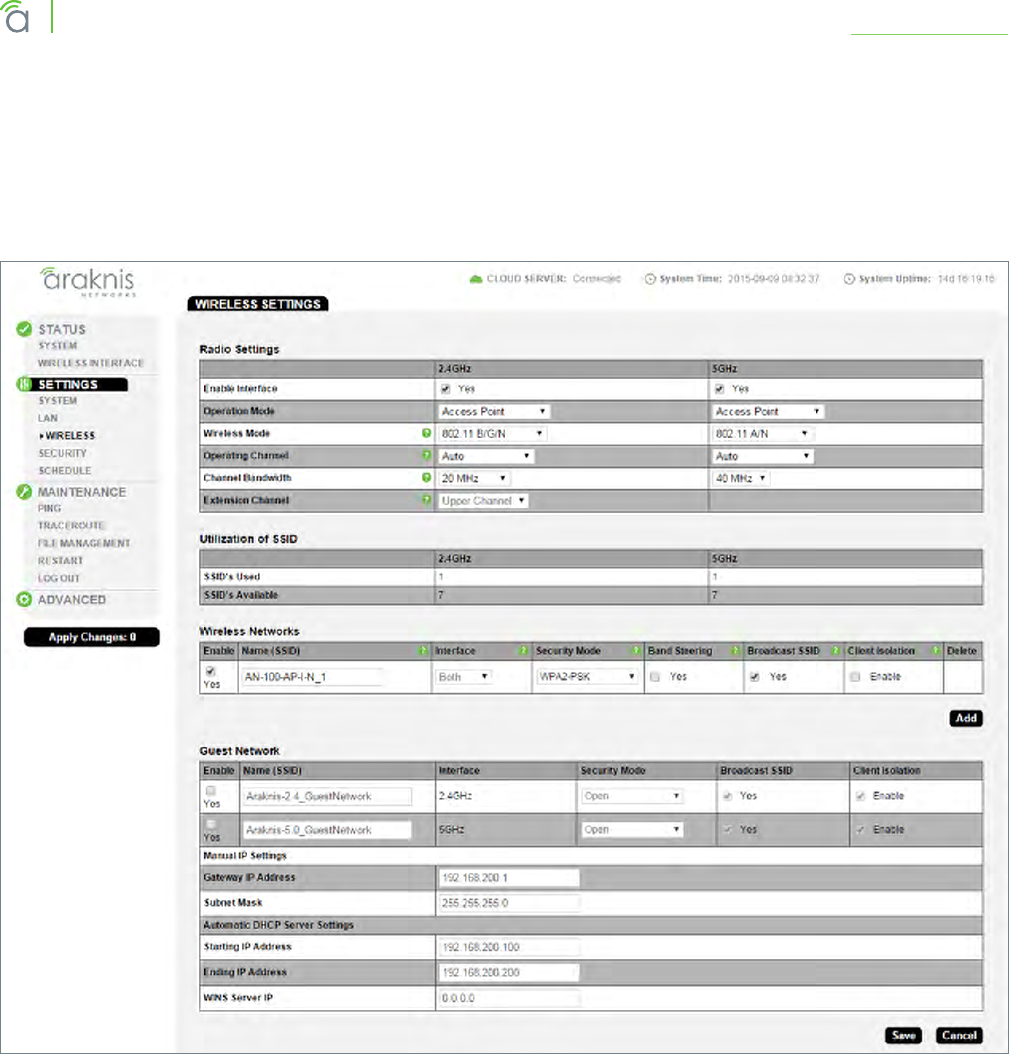The height and width of the screenshot is (1054, 1009).
Task: Click the Maintenance wrench icon
Action: (x=24, y=491)
